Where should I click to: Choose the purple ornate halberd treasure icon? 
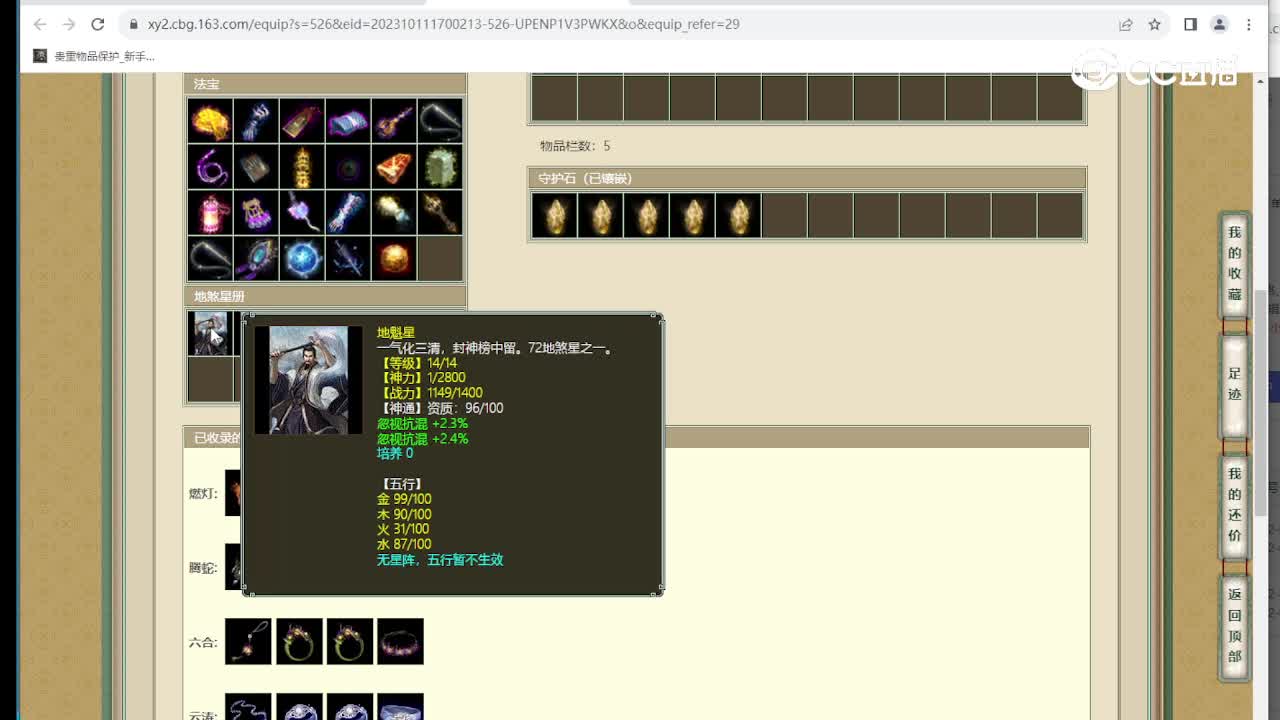[x=394, y=120]
